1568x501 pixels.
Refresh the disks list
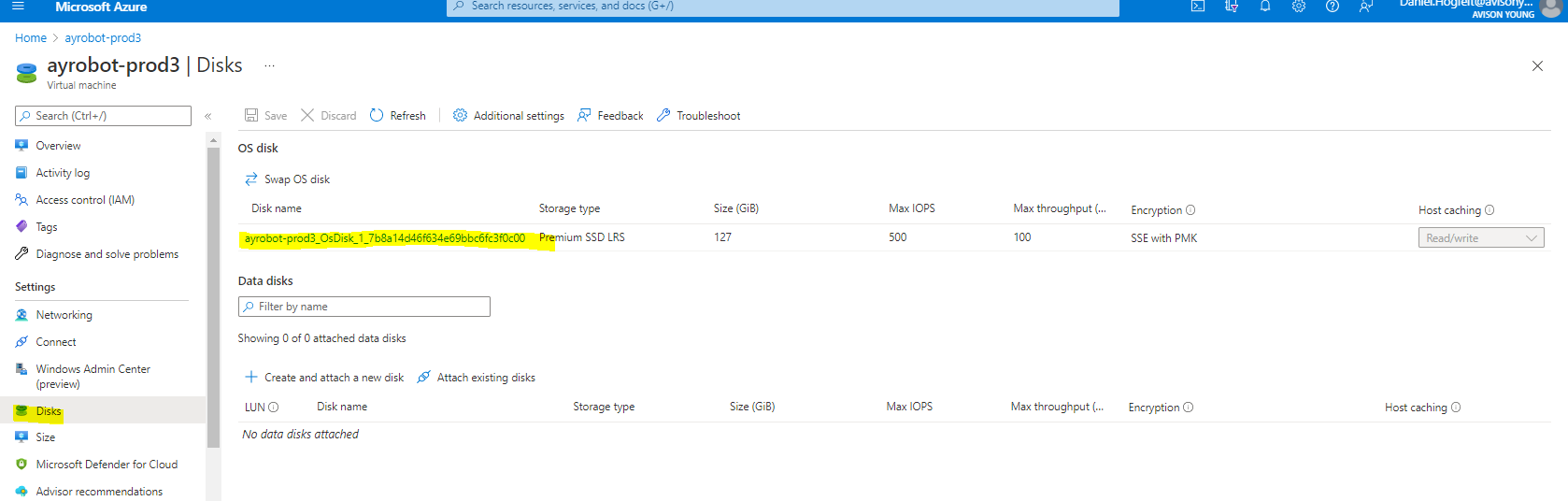(x=398, y=115)
